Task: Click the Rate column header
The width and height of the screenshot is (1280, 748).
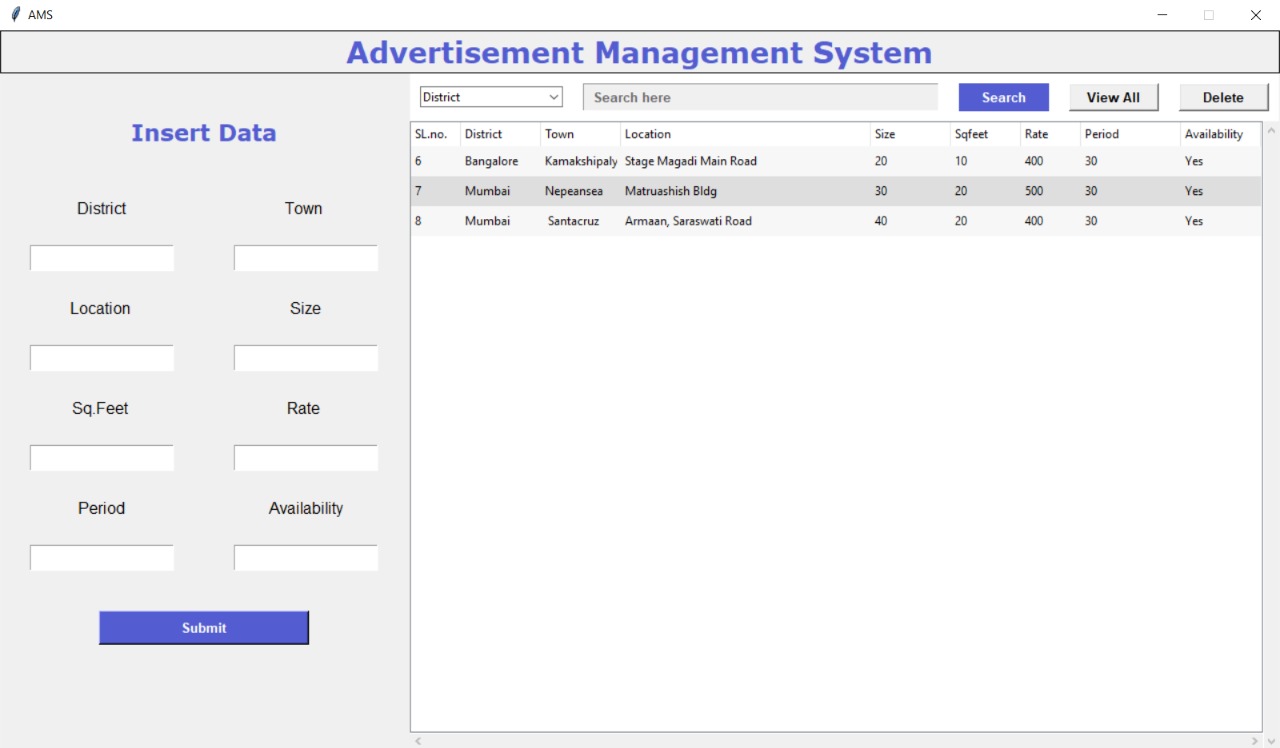Action: (1050, 134)
